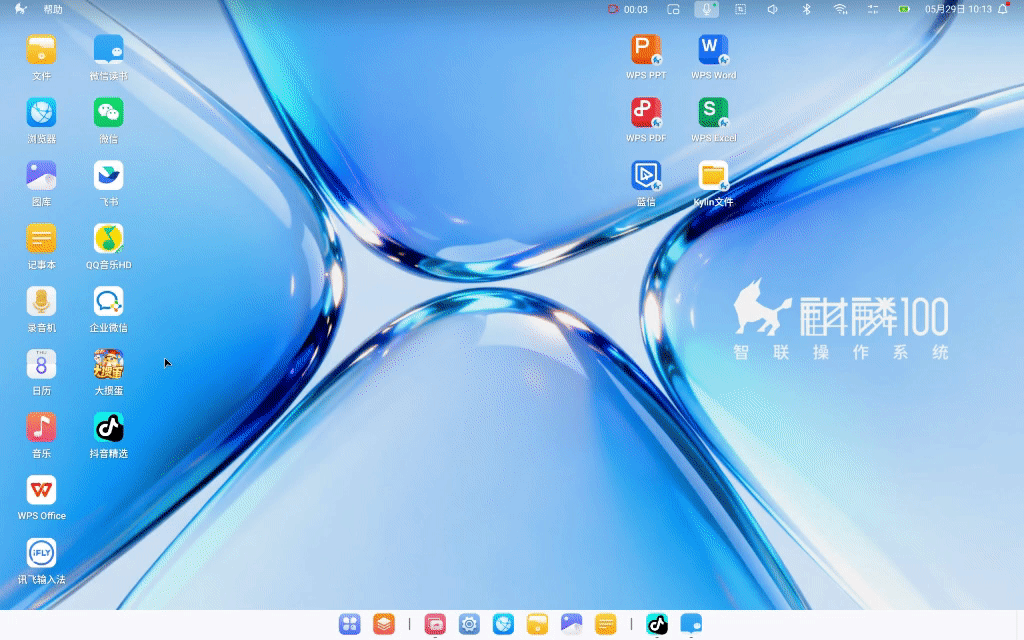Open the 抖音精选 desktop icon

coord(108,427)
